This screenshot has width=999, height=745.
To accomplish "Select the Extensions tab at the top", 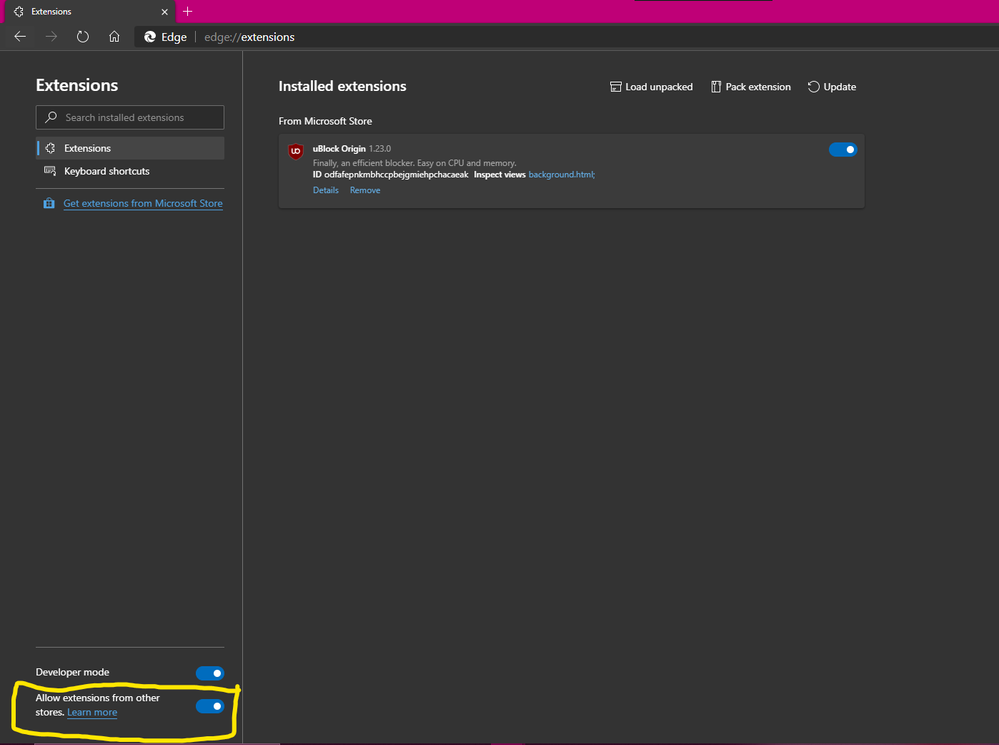I will click(90, 11).
